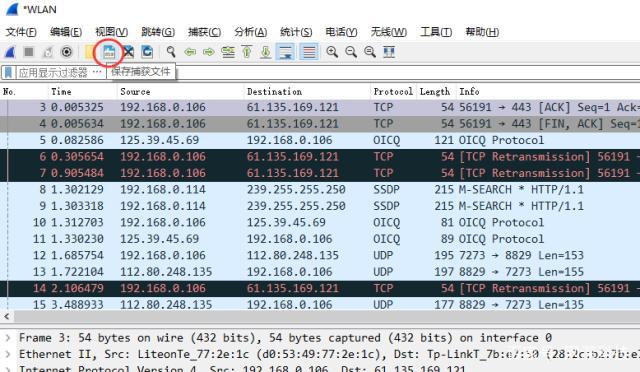The width and height of the screenshot is (640, 372).
Task: Stop the running packet capture
Action: [x=29, y=52]
